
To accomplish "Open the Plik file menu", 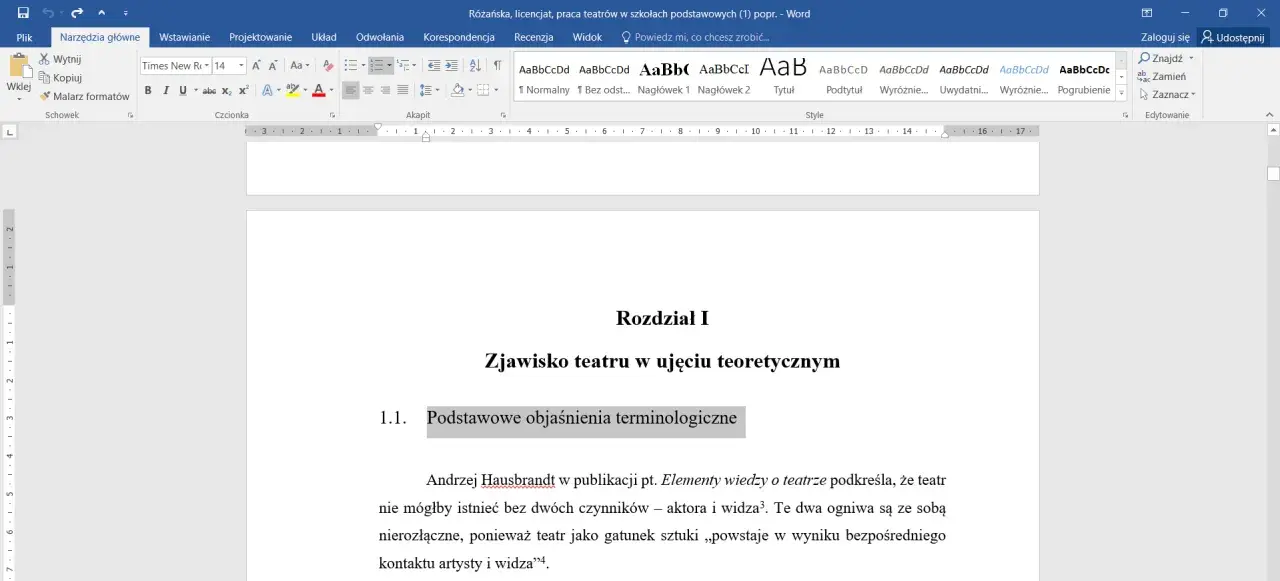I will [x=25, y=37].
